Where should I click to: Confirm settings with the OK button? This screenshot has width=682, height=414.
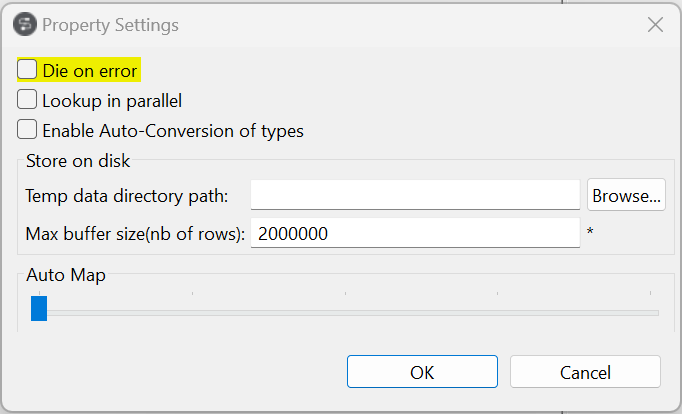(x=422, y=372)
